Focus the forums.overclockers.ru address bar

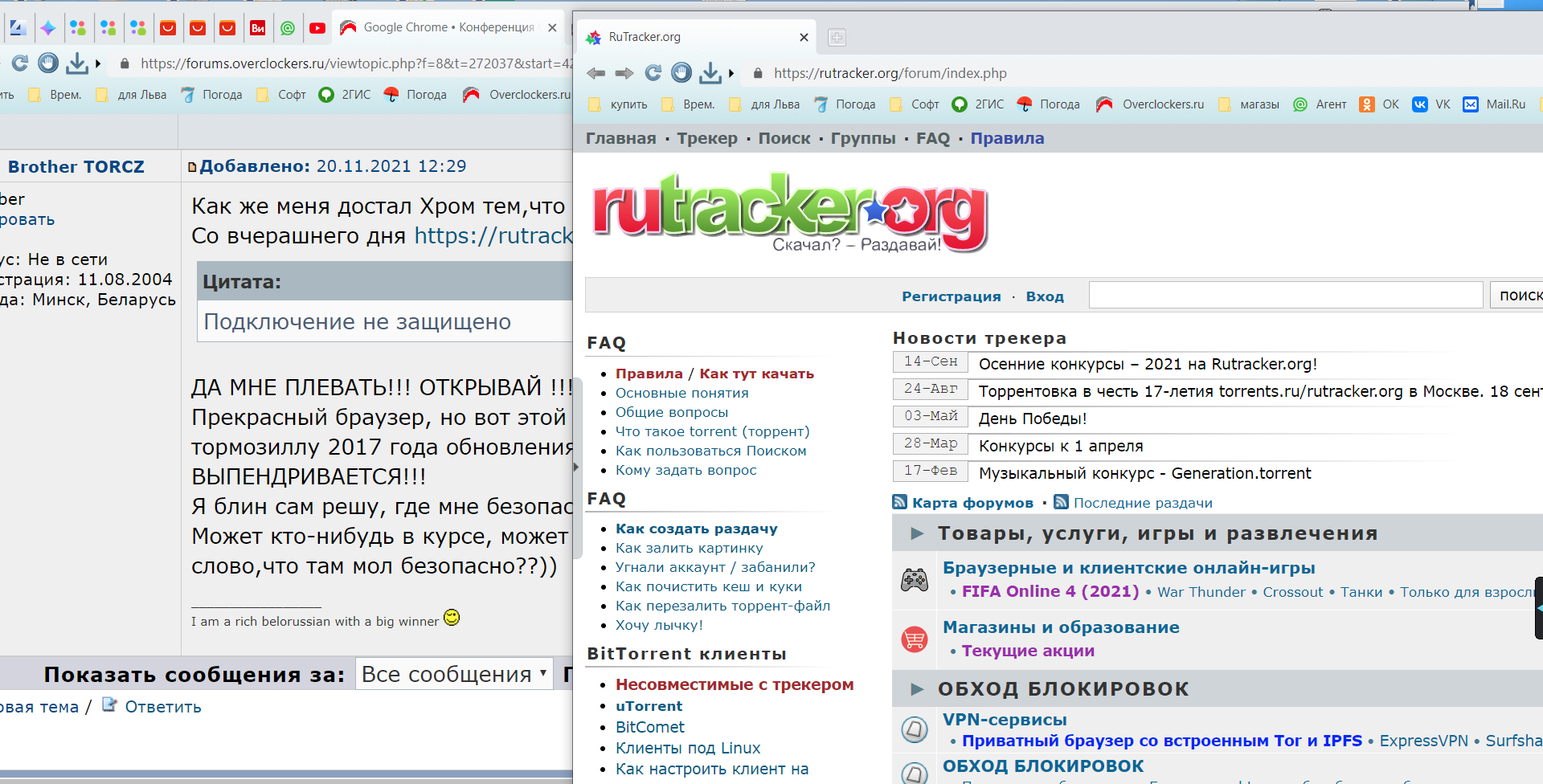tap(355, 63)
